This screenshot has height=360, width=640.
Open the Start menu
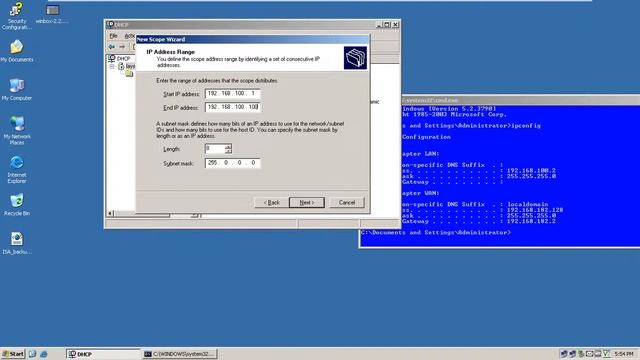(x=13, y=354)
